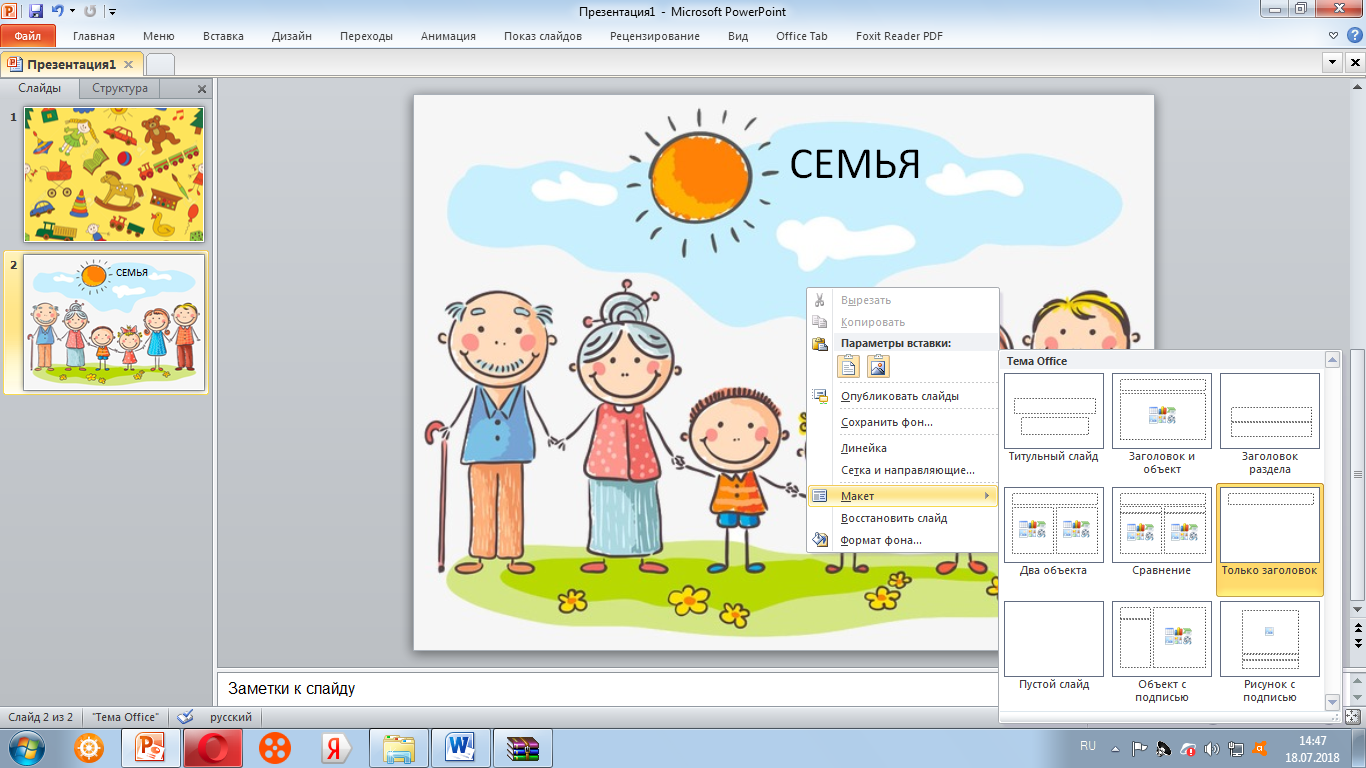Open the Customize Quick Access Toolbar dropdown
Image resolution: width=1366 pixels, height=768 pixels.
112,12
